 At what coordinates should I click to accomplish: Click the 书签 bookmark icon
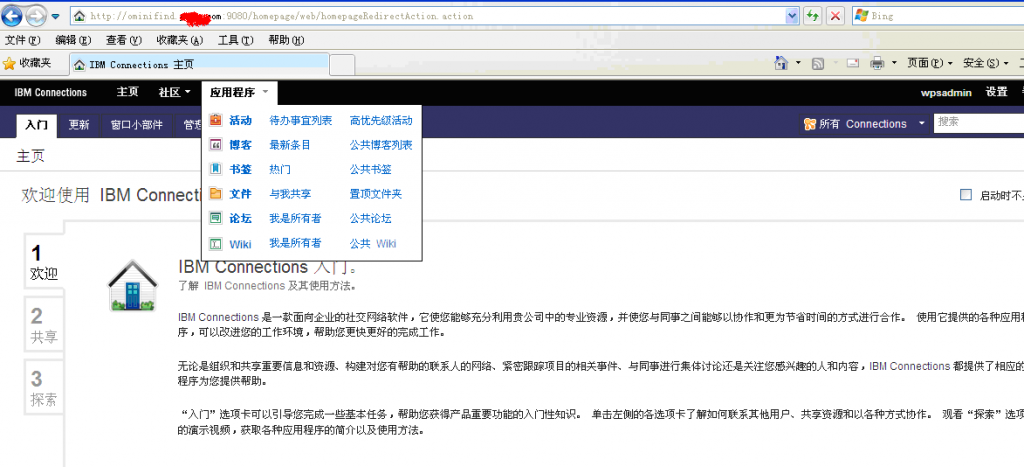coord(215,169)
